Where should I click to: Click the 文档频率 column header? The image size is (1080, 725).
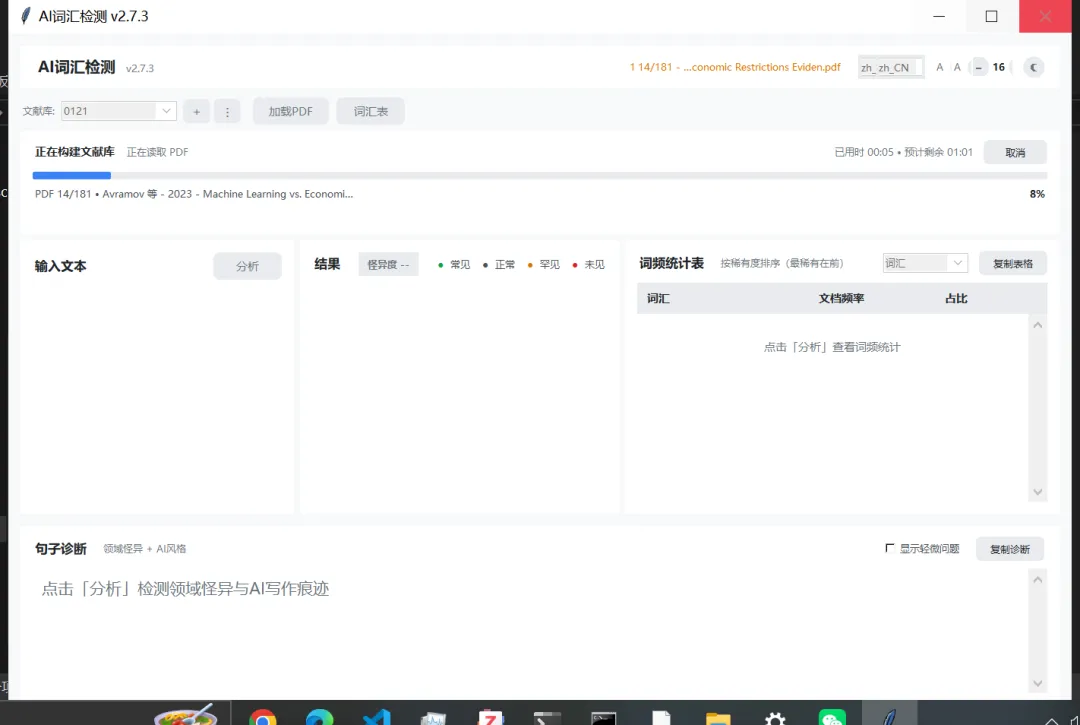[841, 298]
